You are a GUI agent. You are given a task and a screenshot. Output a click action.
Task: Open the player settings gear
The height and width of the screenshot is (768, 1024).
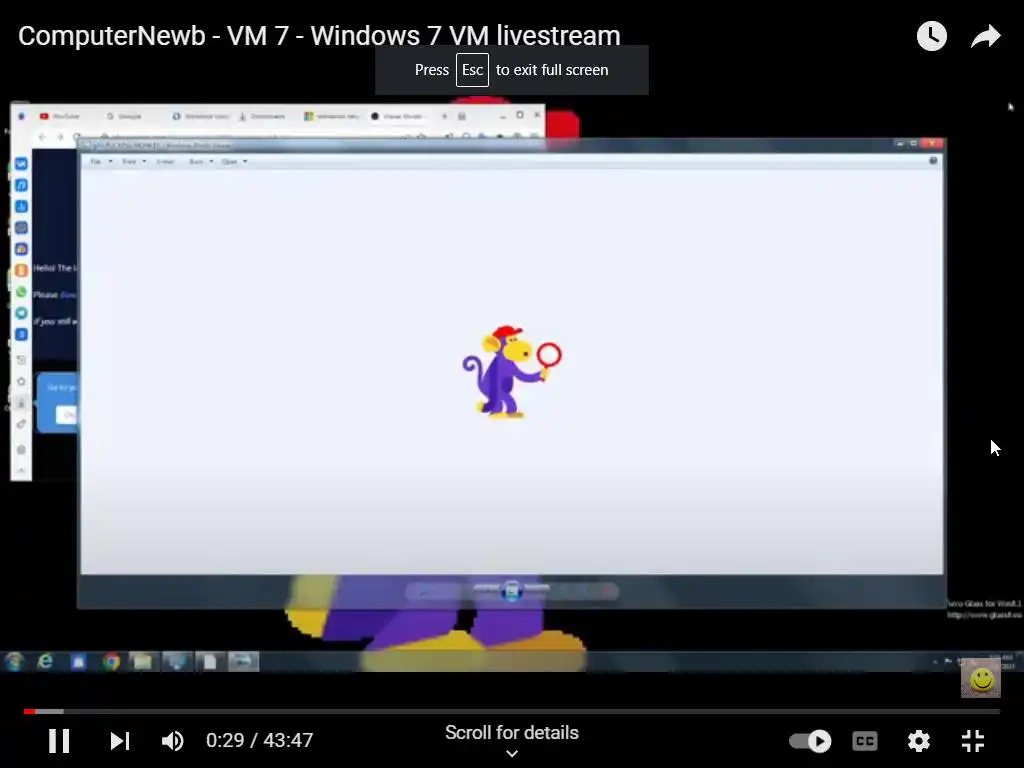(x=918, y=741)
